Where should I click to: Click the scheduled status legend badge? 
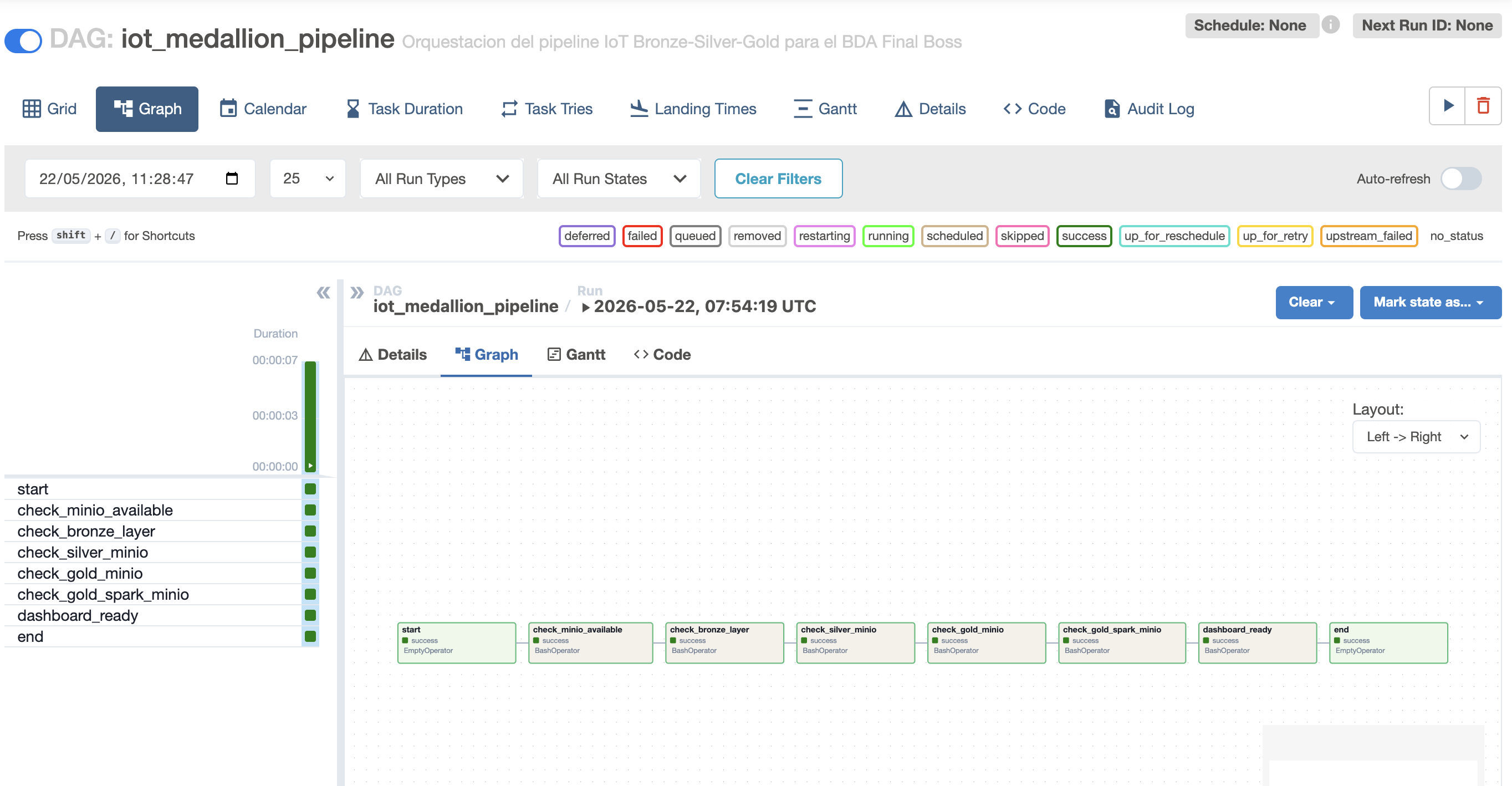[x=954, y=236]
